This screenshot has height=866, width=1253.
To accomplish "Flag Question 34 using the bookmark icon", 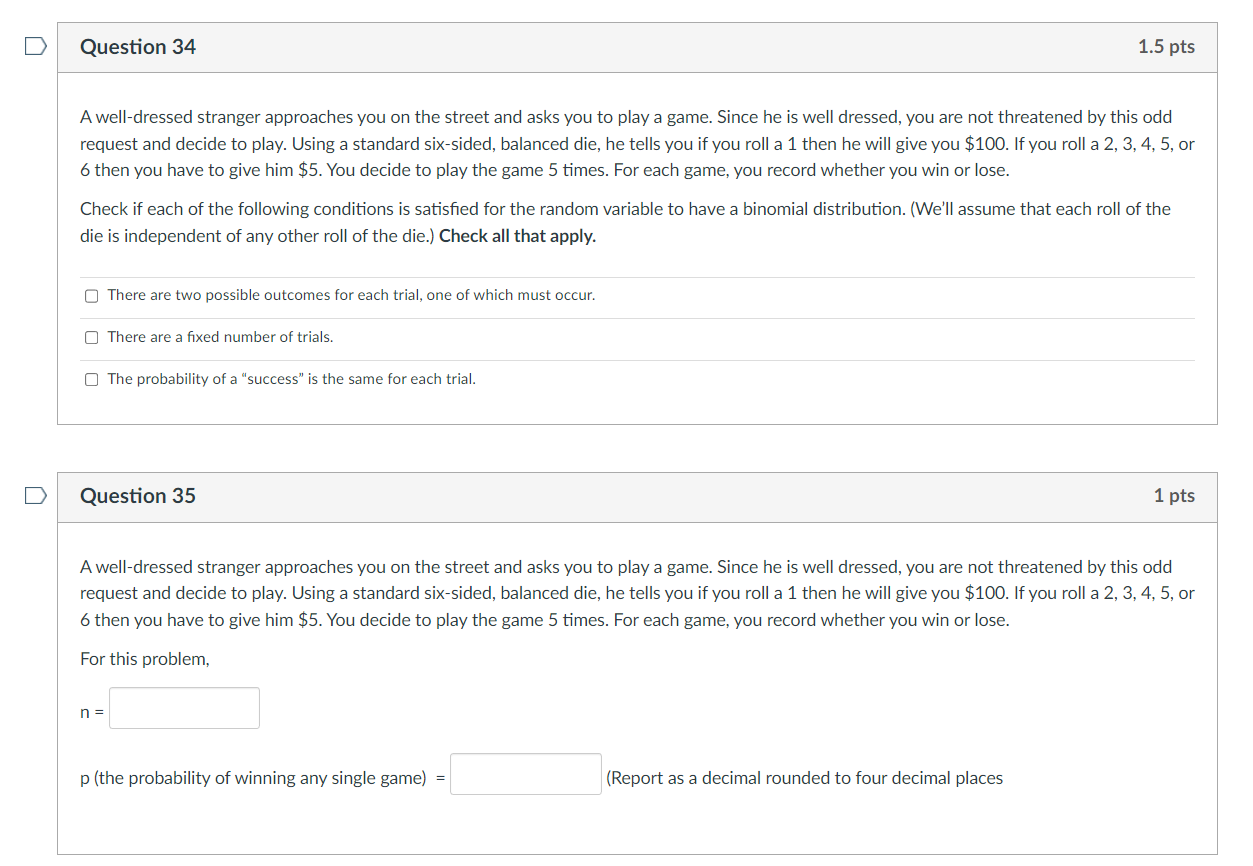I will (34, 45).
